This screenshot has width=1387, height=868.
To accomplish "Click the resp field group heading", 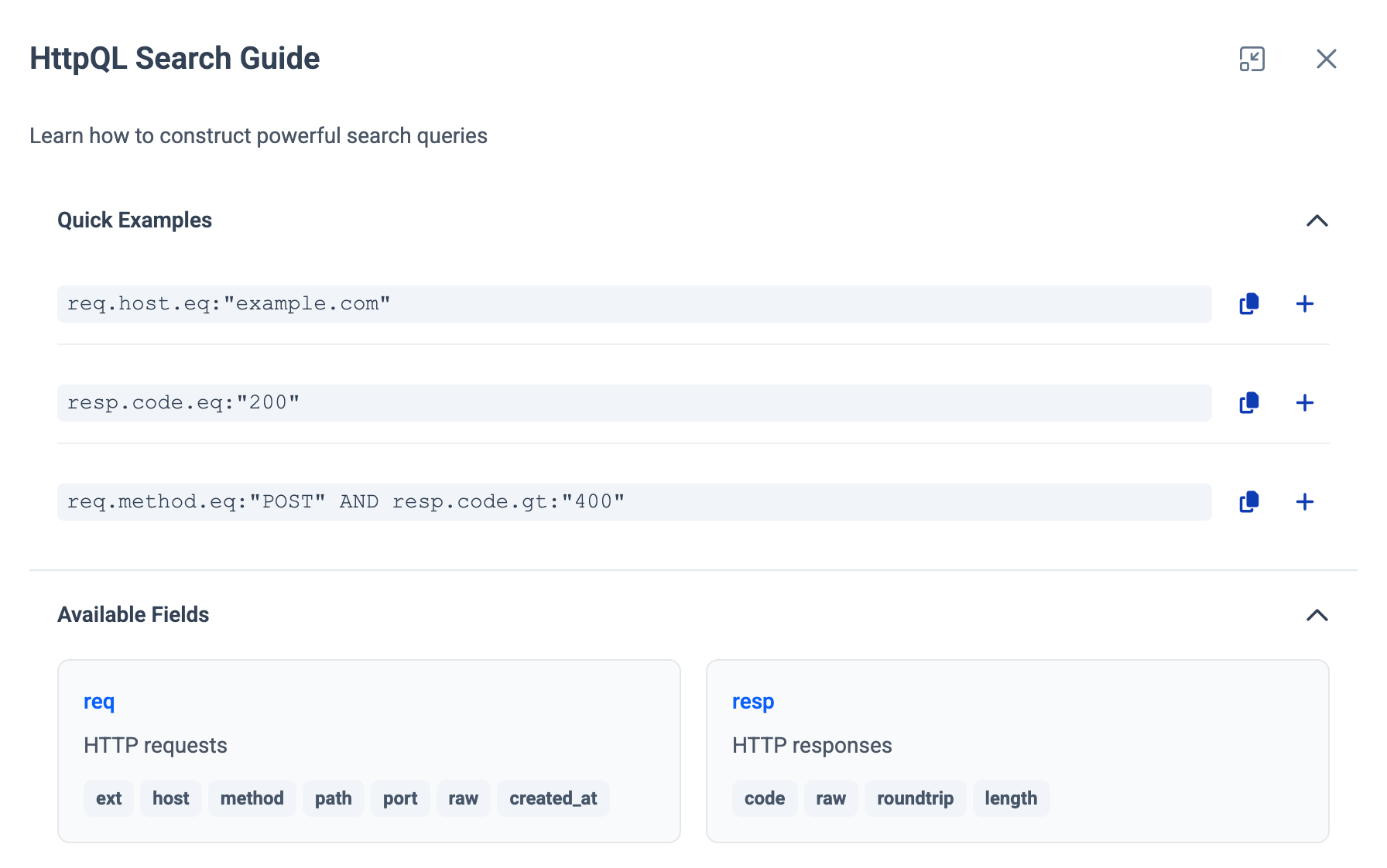I will click(x=753, y=702).
